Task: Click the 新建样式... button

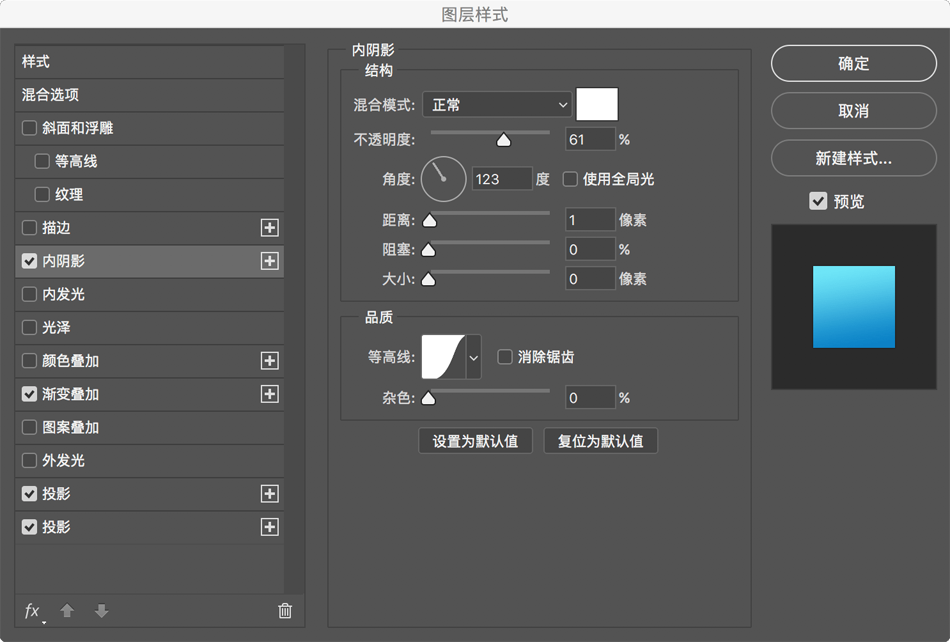Action: 854,158
